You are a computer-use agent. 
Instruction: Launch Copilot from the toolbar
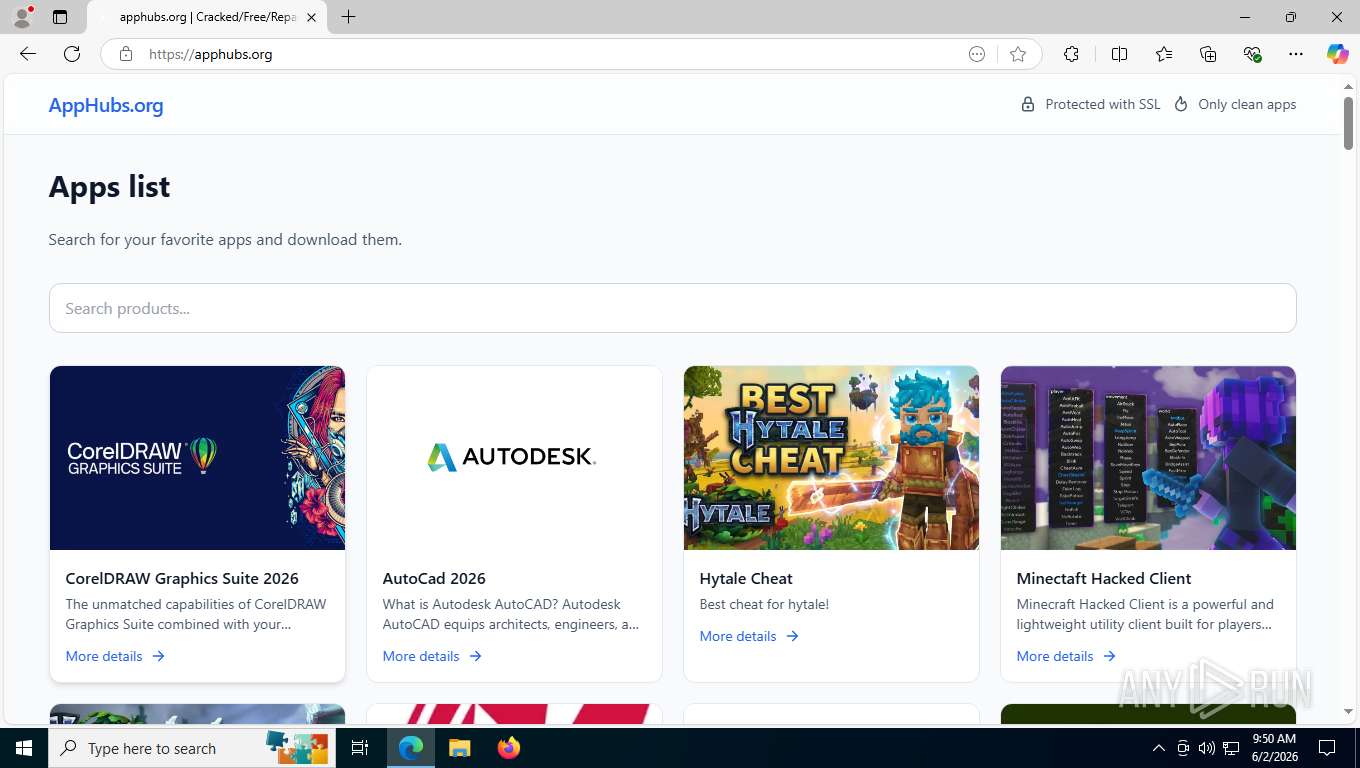click(1337, 54)
